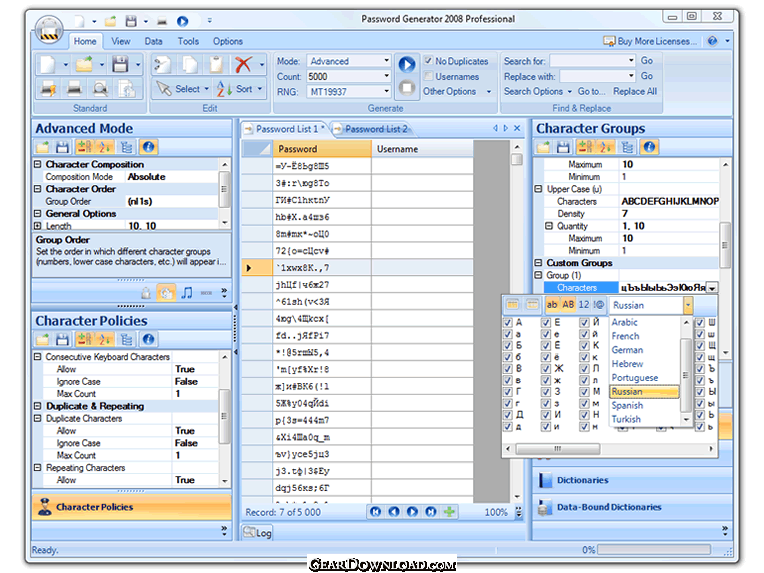Click the Help question mark icon
Image resolution: width=764 pixels, height=573 pixels.
click(x=712, y=41)
